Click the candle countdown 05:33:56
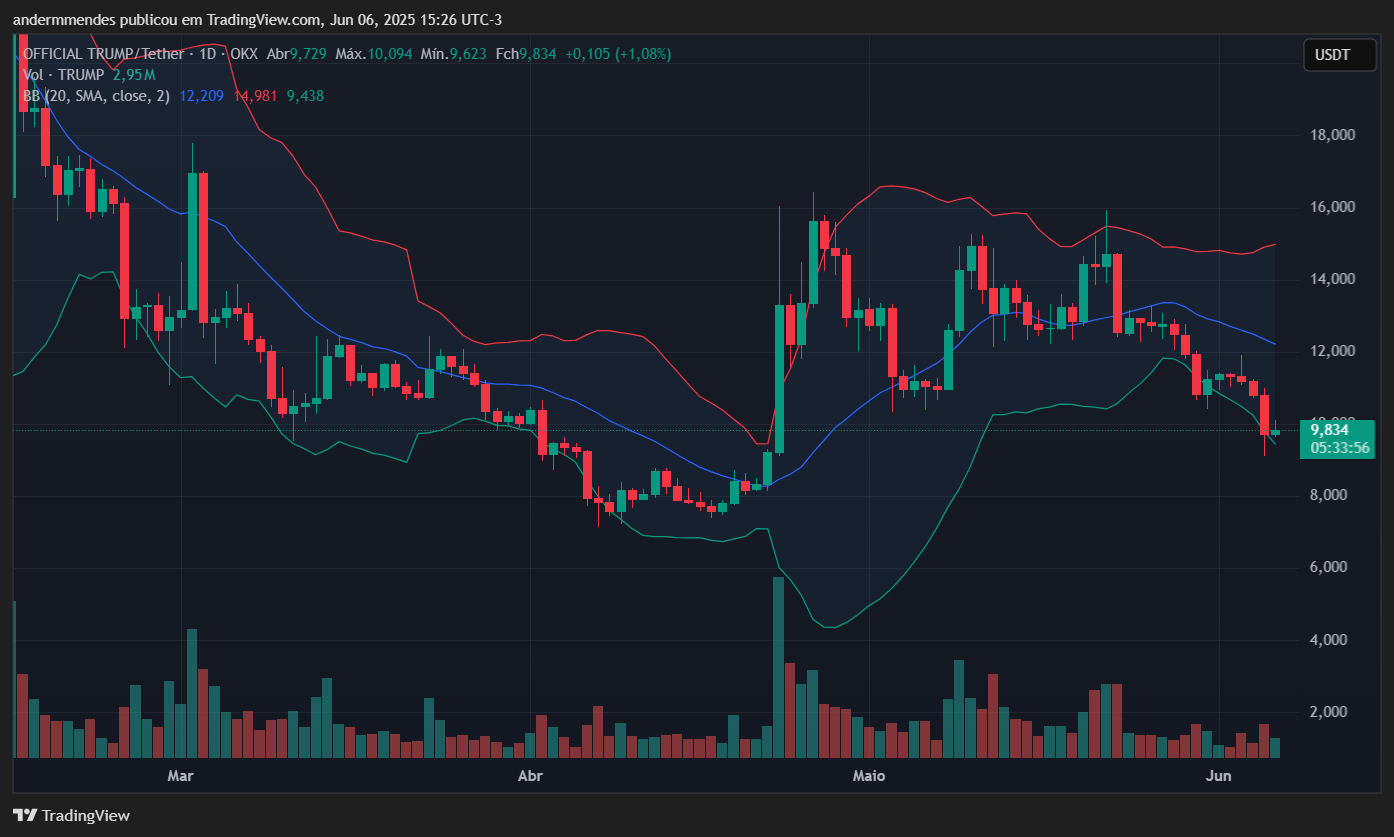The image size is (1394, 837). coord(1340,448)
